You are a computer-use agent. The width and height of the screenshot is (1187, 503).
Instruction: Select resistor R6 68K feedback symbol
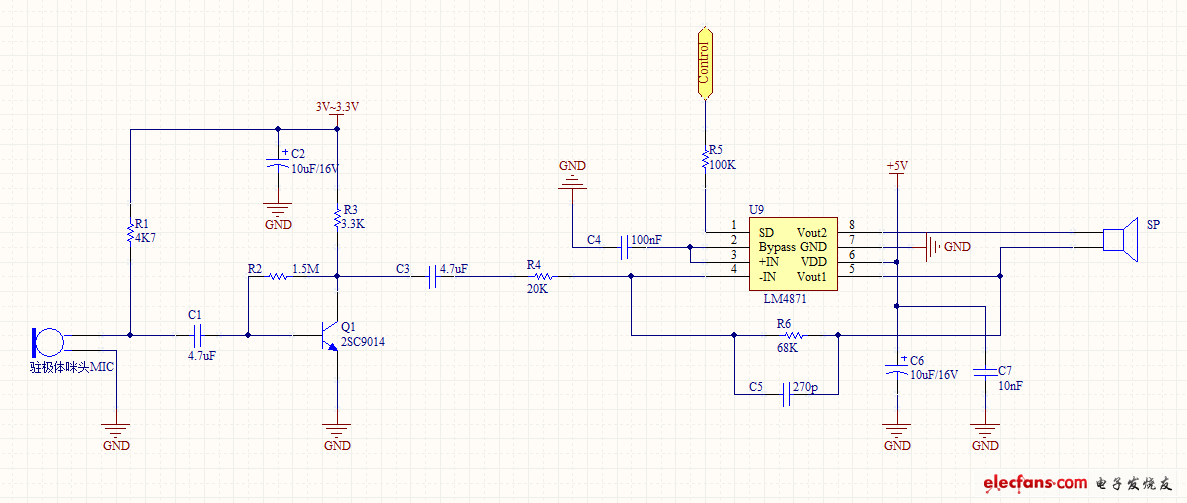pos(792,335)
